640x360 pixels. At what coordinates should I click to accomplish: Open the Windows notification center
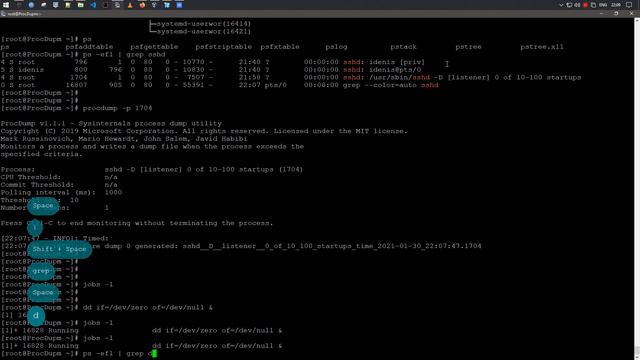[629, 5]
